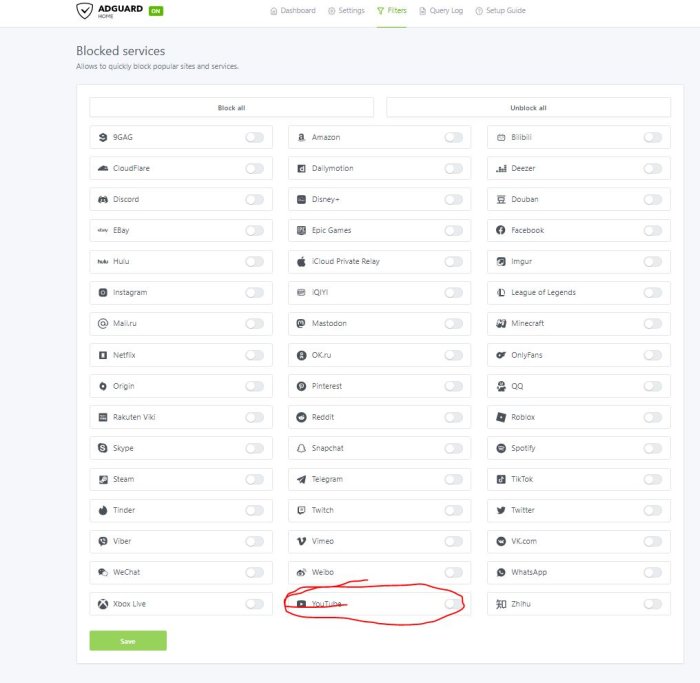Switch on blocking for Steam
Viewport: 700px width, 683px height.
pyautogui.click(x=254, y=479)
